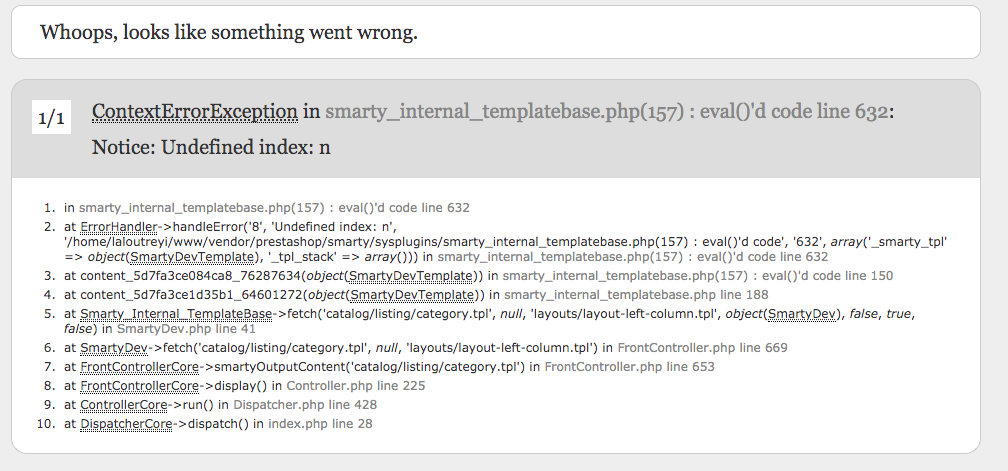Screen dimensions: 1008x471
Task: Open Controller.php line 225 link
Action: click(x=356, y=386)
